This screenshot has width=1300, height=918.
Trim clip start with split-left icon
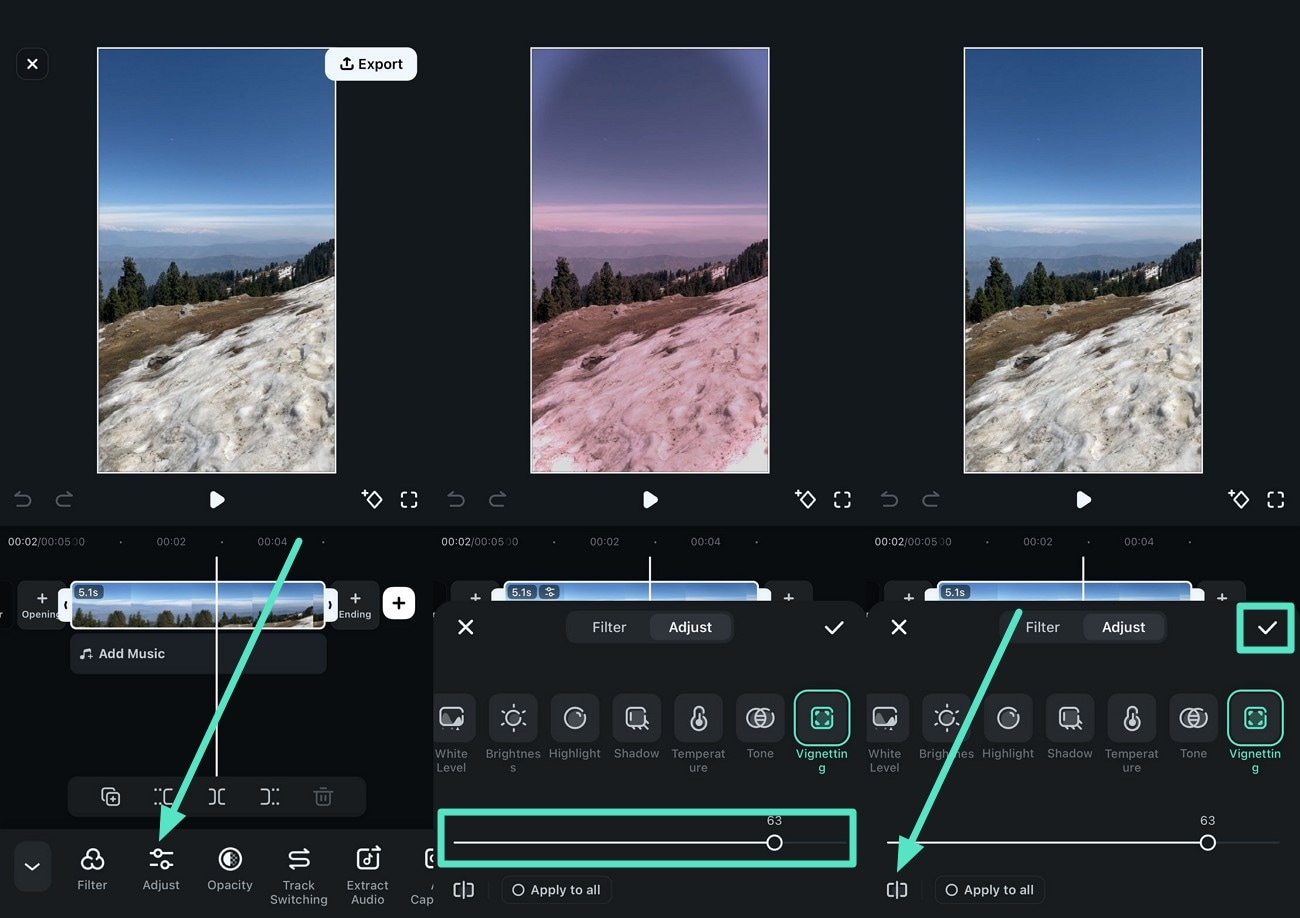[164, 797]
